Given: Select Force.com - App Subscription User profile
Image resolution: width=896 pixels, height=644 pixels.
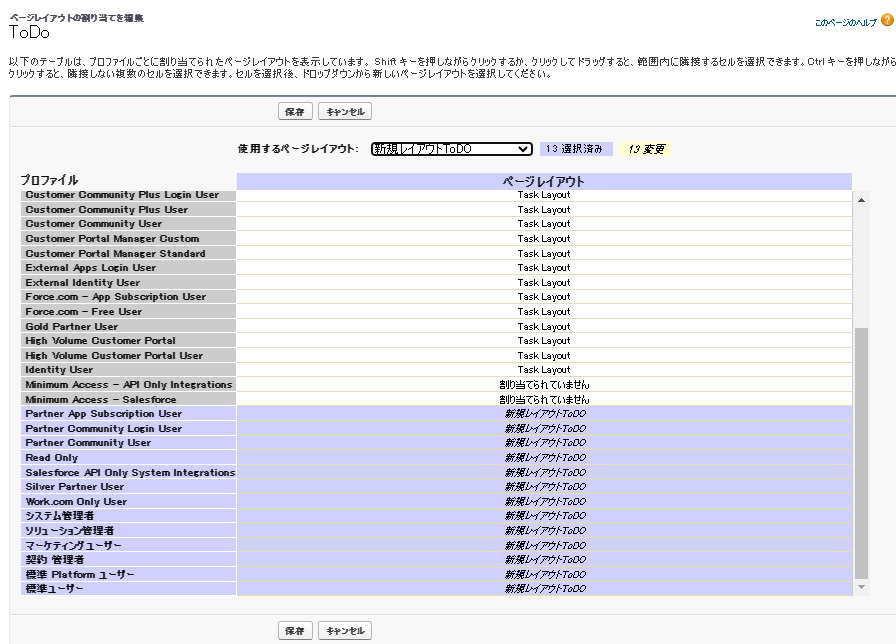Looking at the screenshot, I should pos(129,297).
